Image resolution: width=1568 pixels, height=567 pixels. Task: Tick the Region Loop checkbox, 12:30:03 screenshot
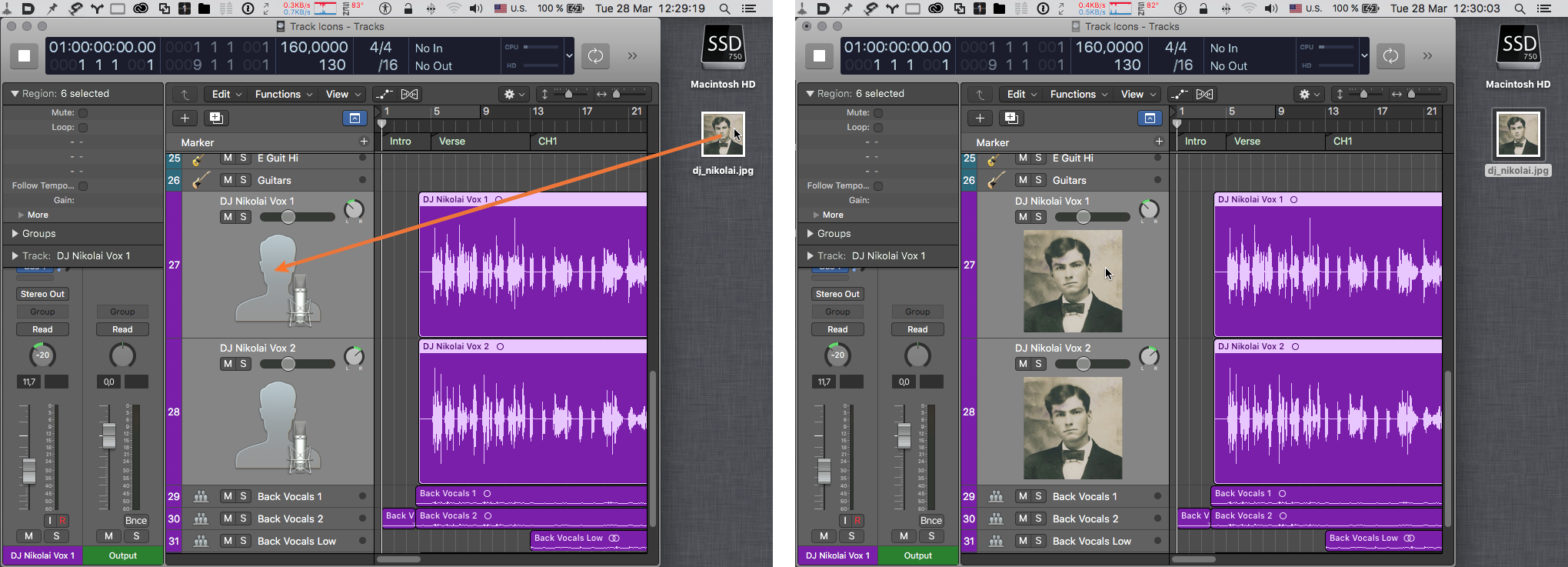[x=878, y=128]
